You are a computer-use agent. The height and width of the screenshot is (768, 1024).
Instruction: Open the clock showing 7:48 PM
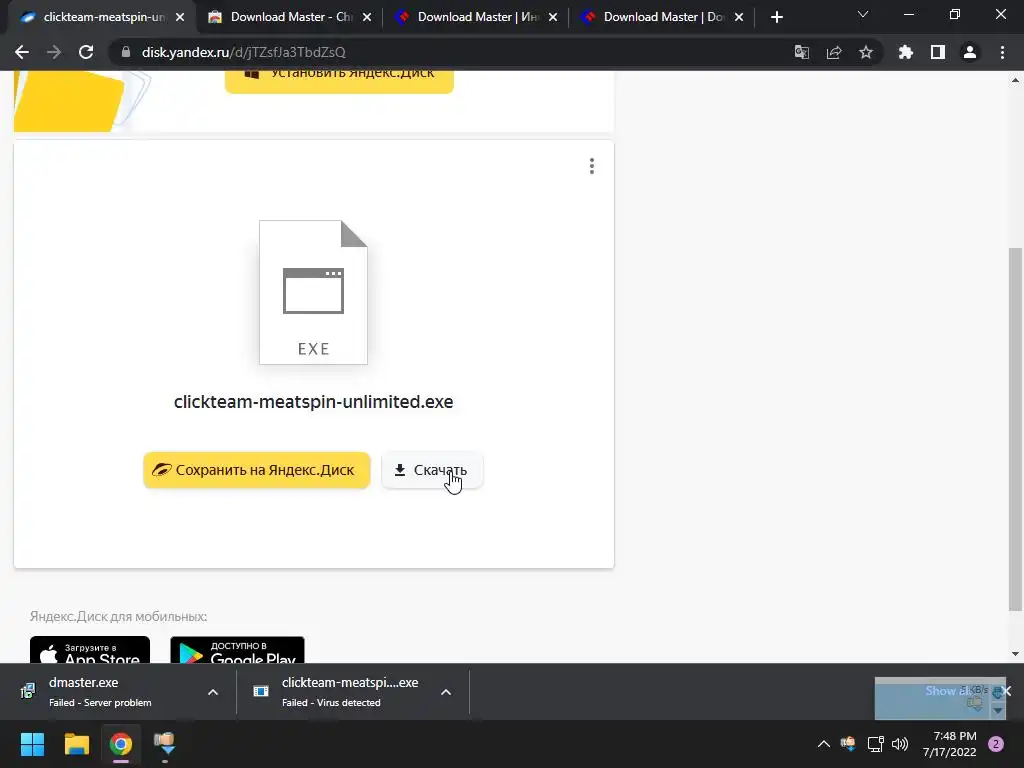coord(950,744)
